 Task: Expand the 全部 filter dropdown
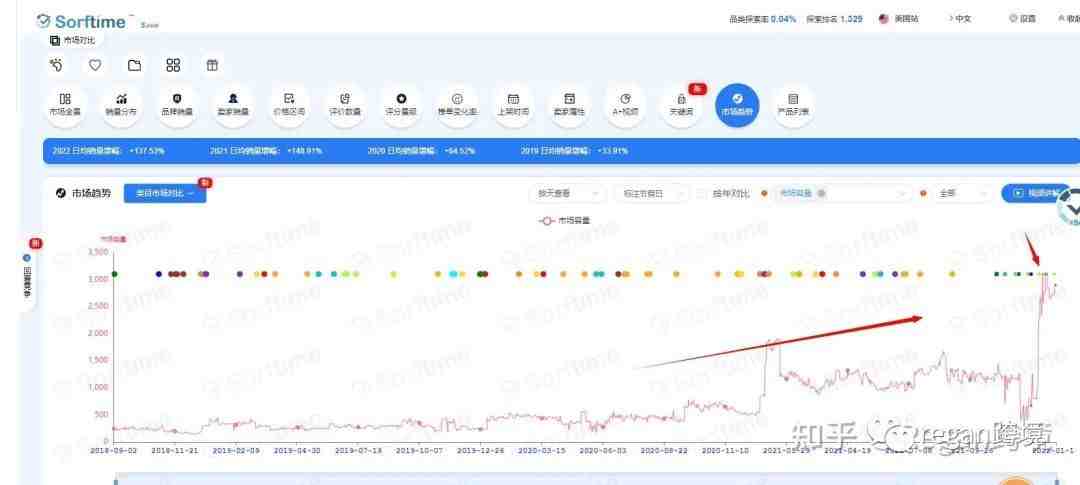(963, 194)
